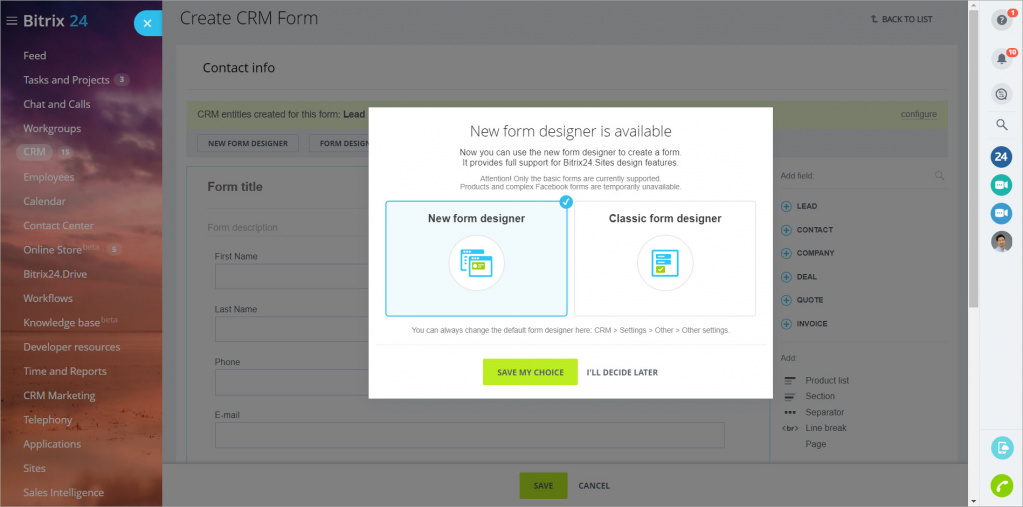The height and width of the screenshot is (507, 1023).
Task: Open Workgroups in the left menu
Action: pyautogui.click(x=52, y=129)
